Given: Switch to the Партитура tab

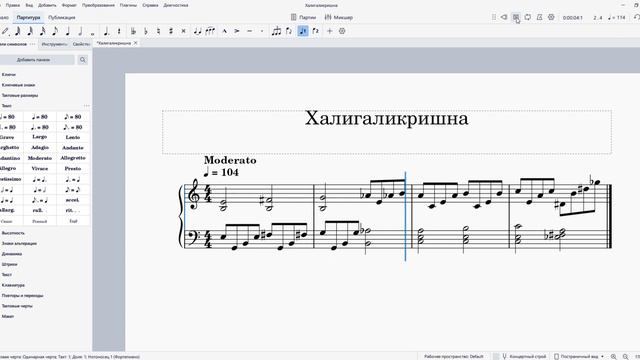Looking at the screenshot, I should pos(29,18).
